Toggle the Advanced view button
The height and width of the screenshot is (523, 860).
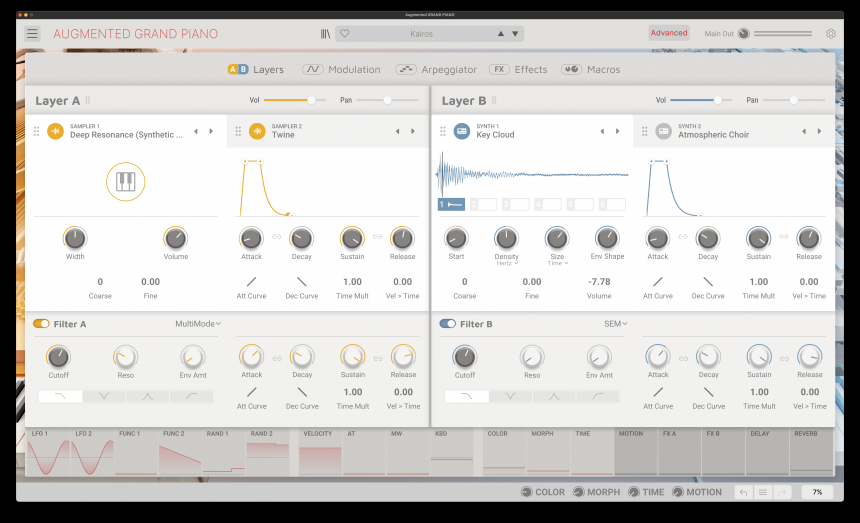click(669, 33)
